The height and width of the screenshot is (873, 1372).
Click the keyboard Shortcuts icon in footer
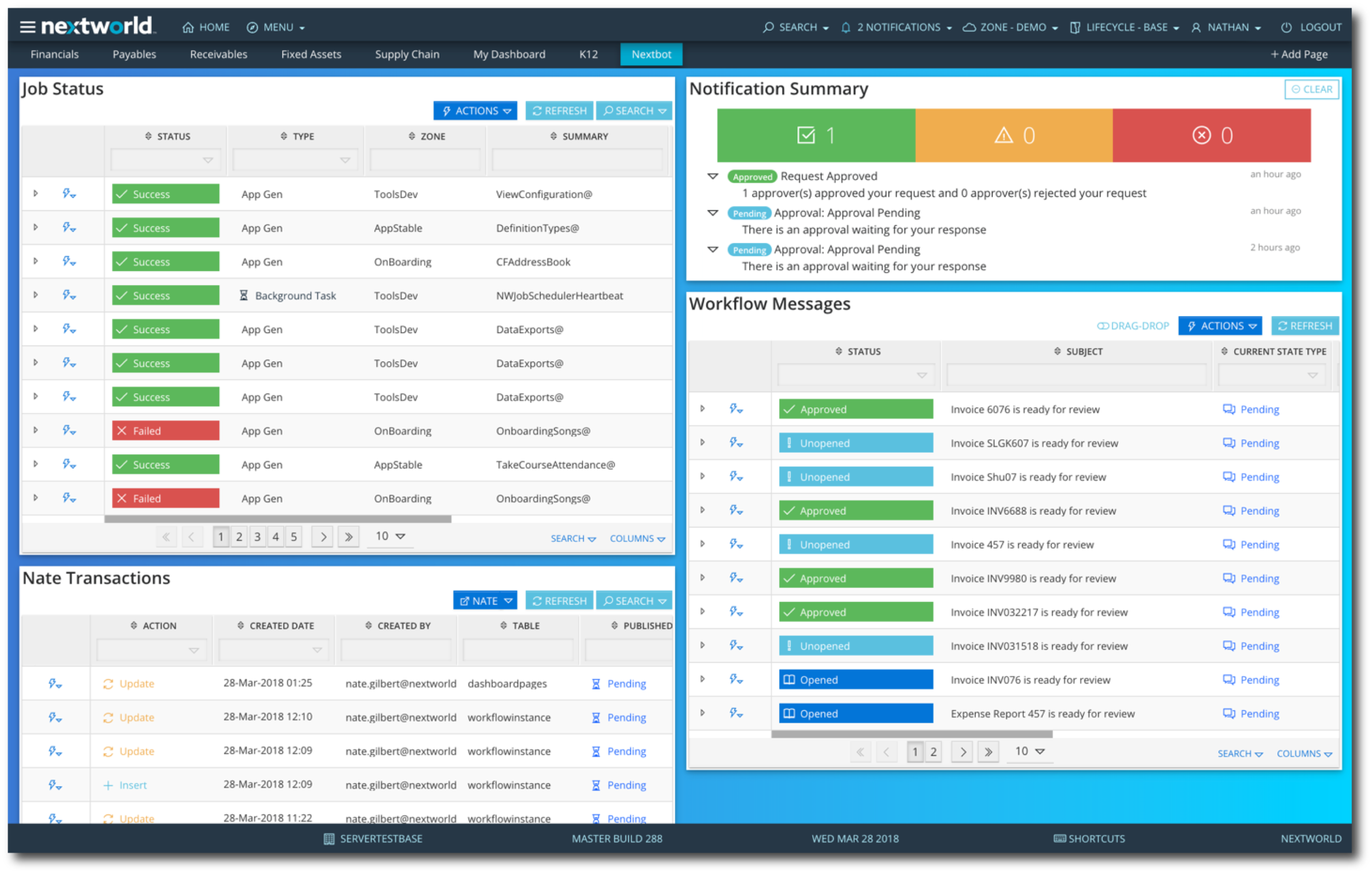pyautogui.click(x=1059, y=838)
